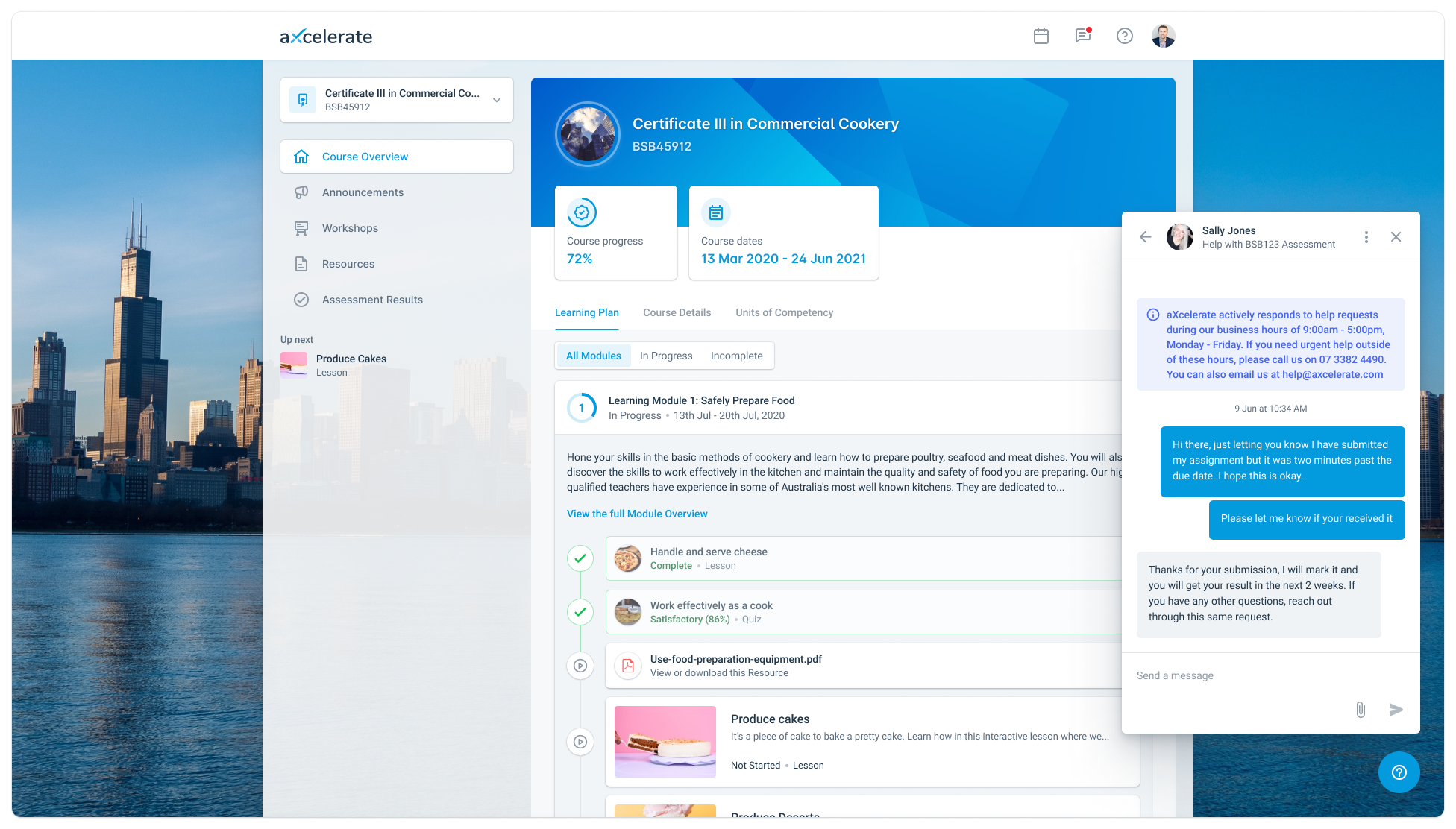Click in the Send a message field

pyautogui.click(x=1271, y=675)
